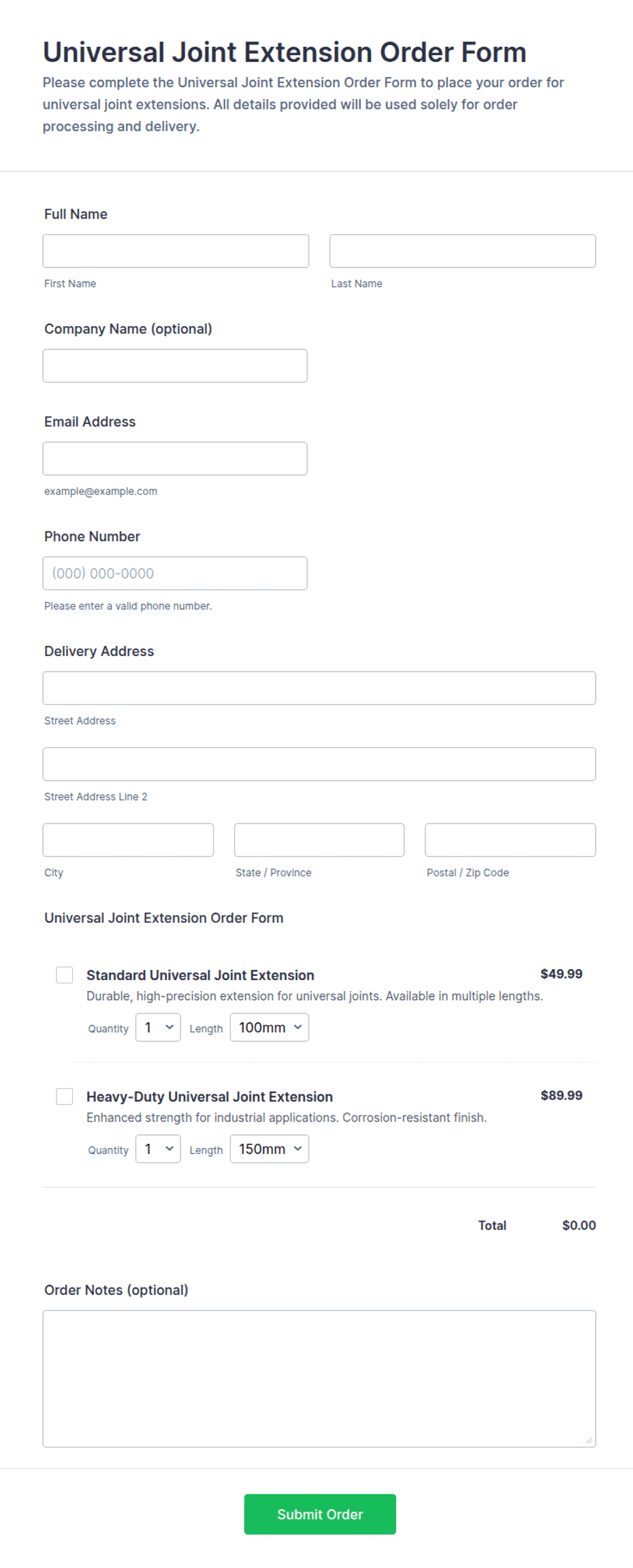This screenshot has height=1568, width=633.
Task: Open the 100mm Length dropdown
Action: [270, 1027]
